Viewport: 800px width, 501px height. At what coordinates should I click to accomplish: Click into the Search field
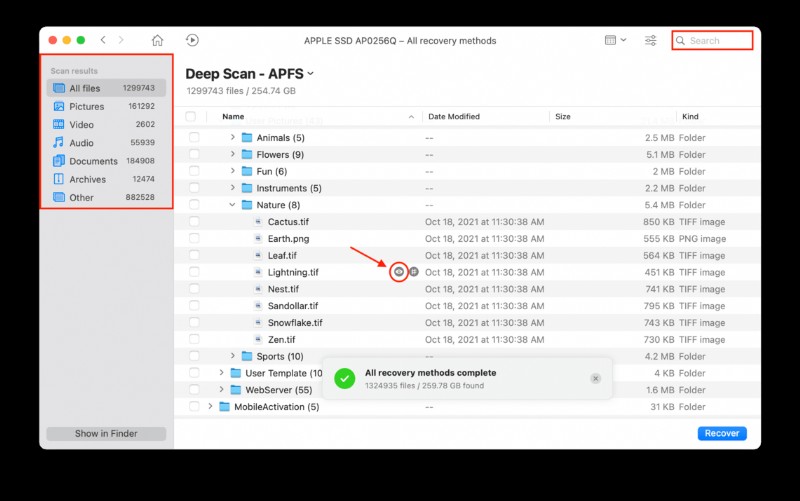point(712,40)
